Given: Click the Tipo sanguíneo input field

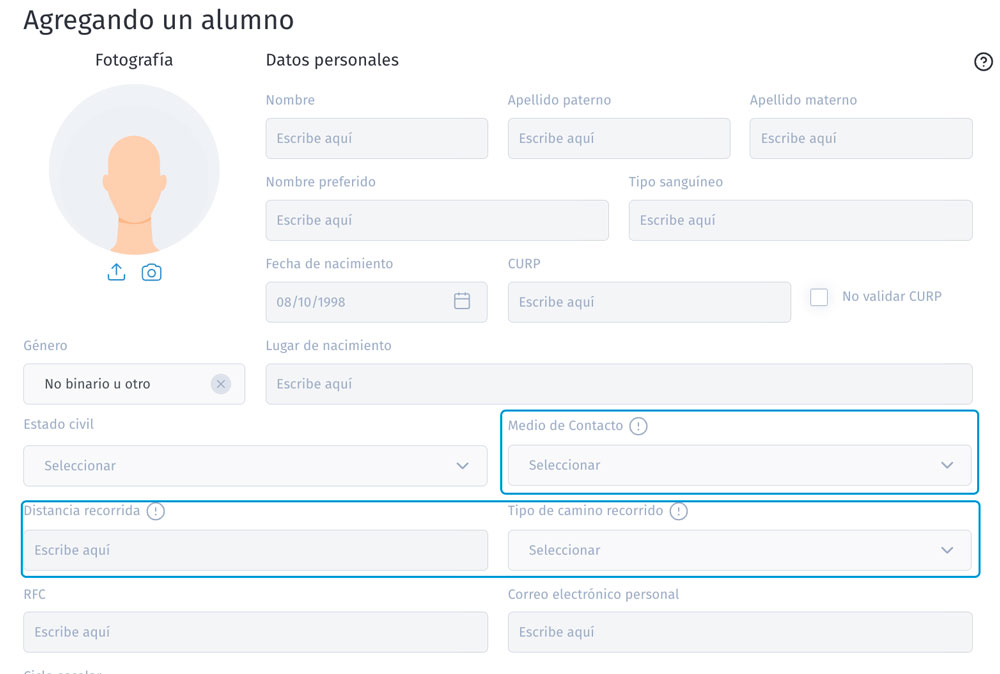Looking at the screenshot, I should (800, 220).
